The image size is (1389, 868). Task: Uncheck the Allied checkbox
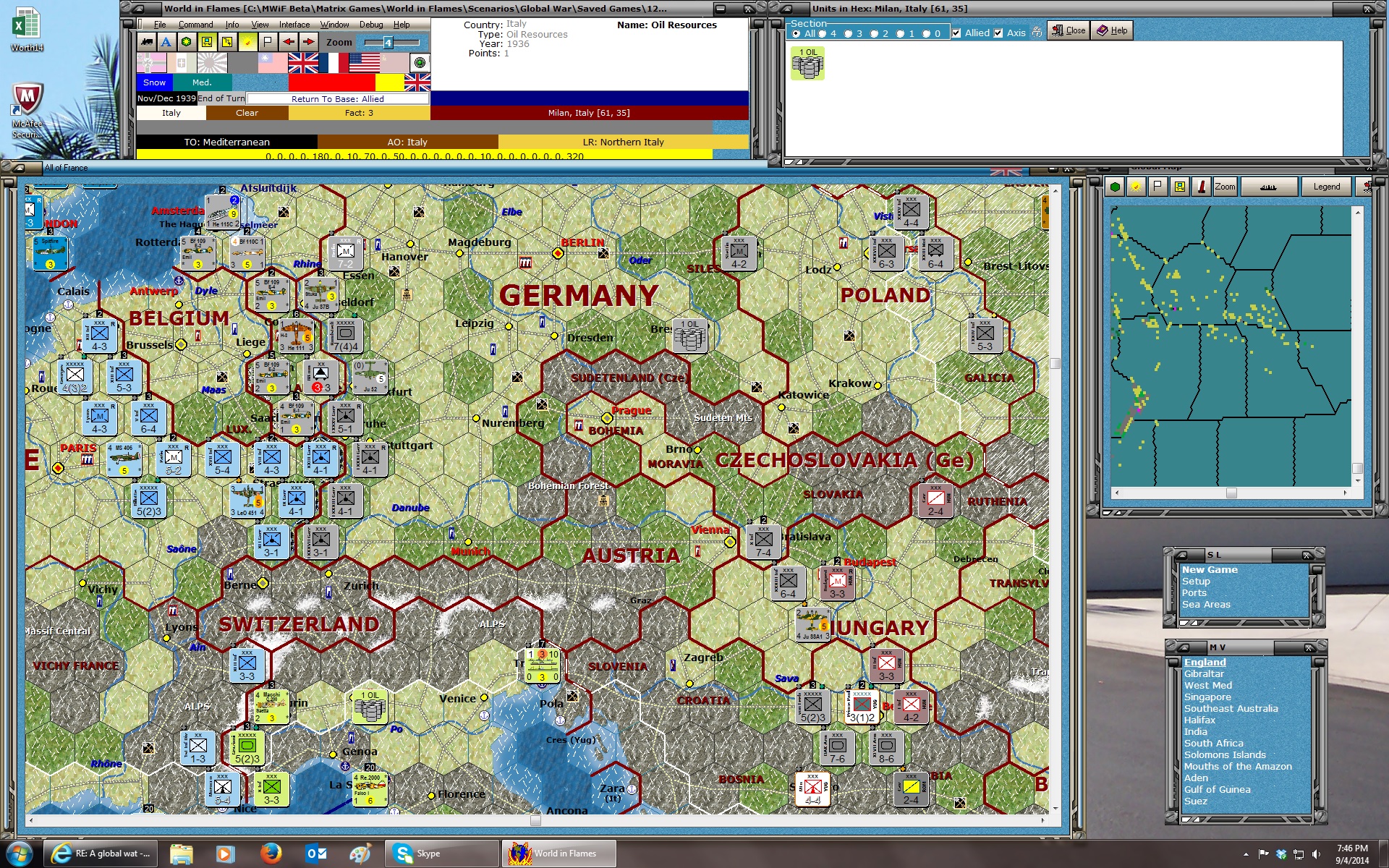click(956, 33)
